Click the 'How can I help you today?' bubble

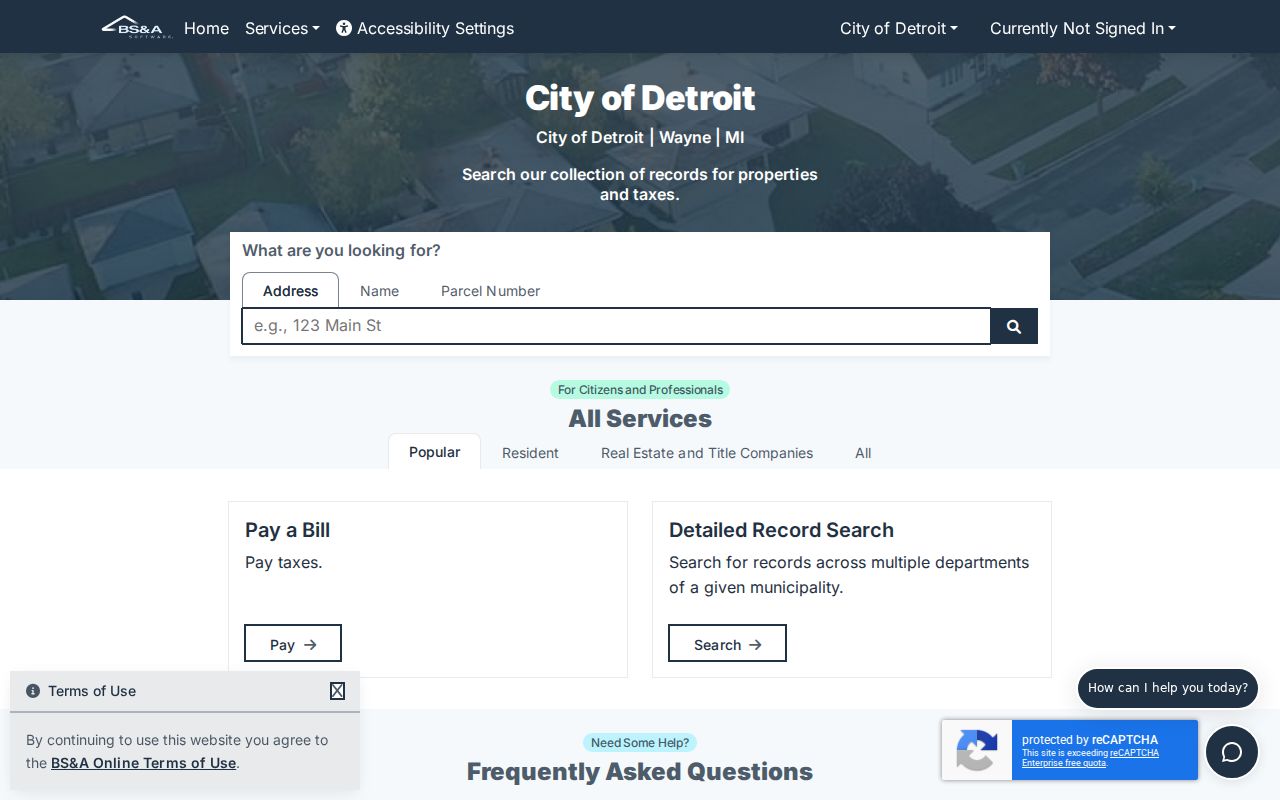click(1168, 688)
